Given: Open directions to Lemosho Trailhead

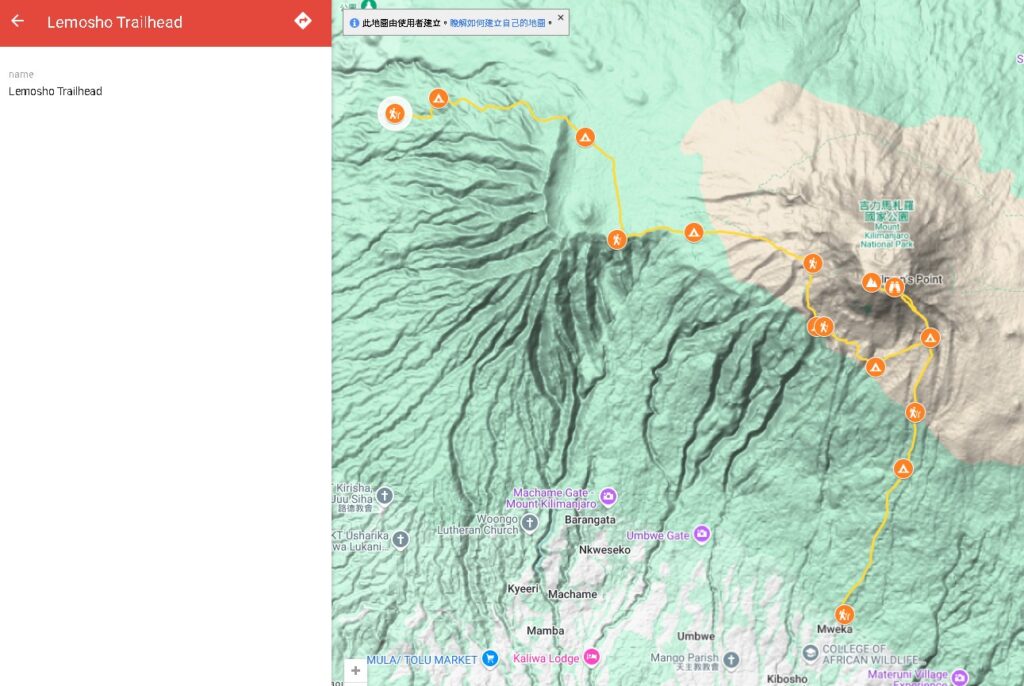Looking at the screenshot, I should 303,21.
